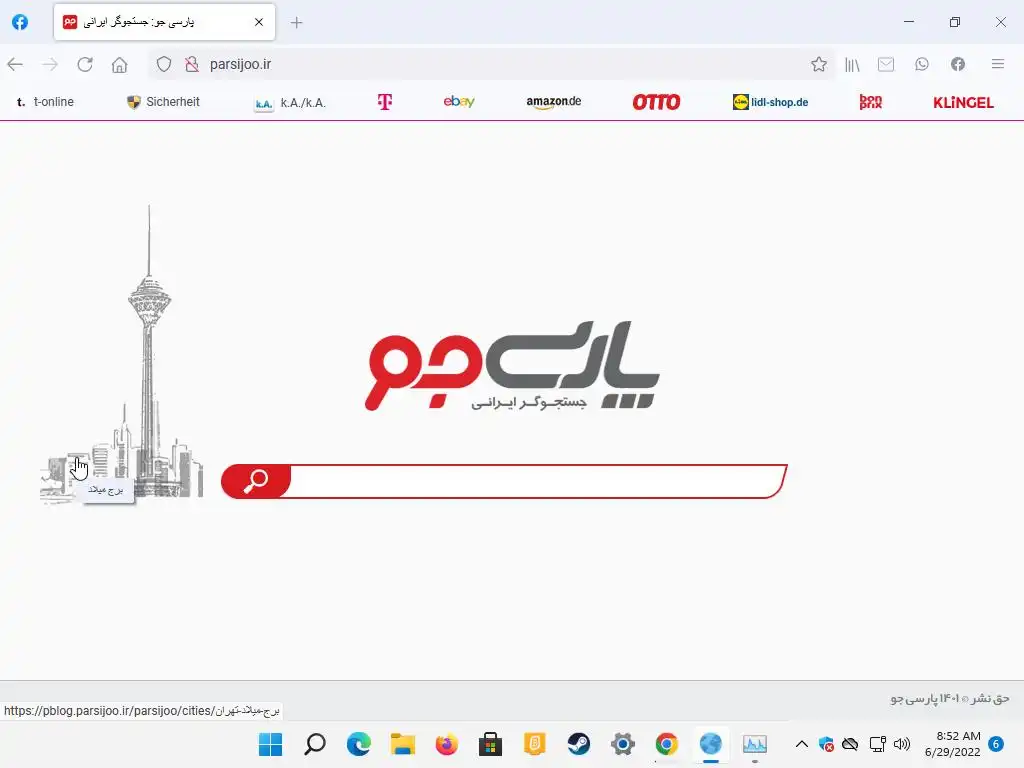Screen dimensions: 1024x768
Task: Click the red magnifier search button
Action: (256, 481)
